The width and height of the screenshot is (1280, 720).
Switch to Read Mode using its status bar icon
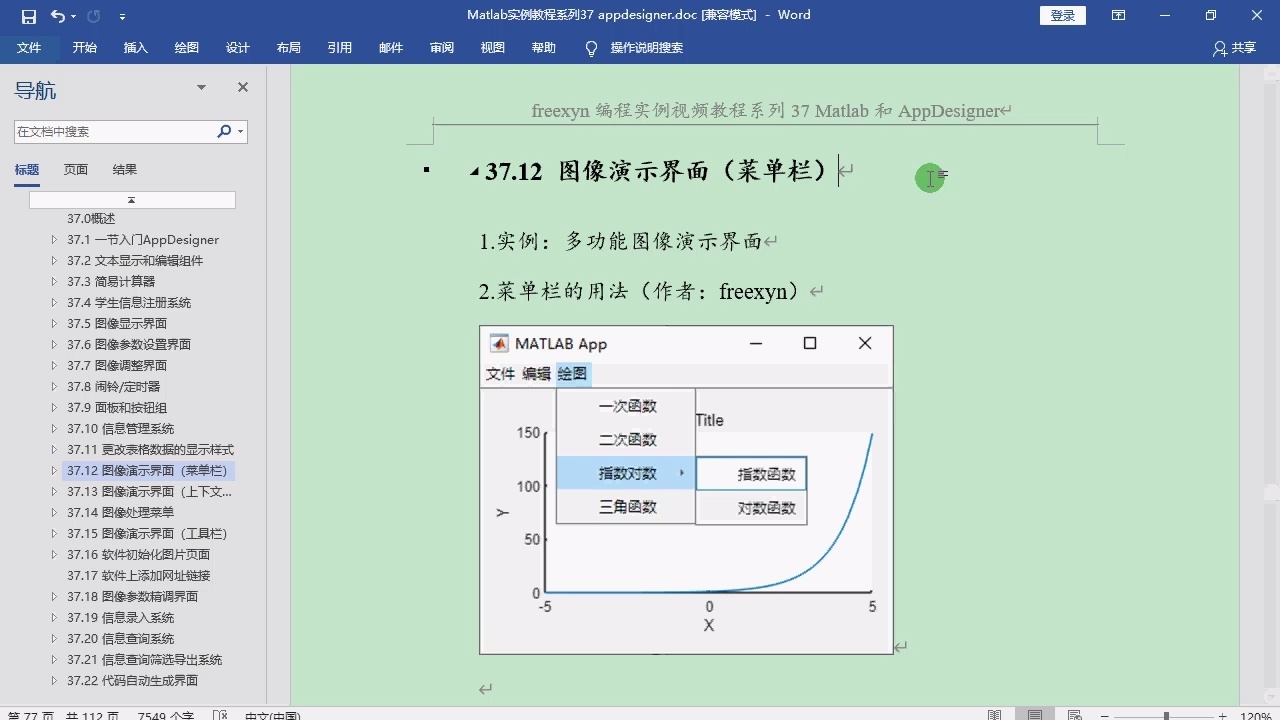click(994, 715)
